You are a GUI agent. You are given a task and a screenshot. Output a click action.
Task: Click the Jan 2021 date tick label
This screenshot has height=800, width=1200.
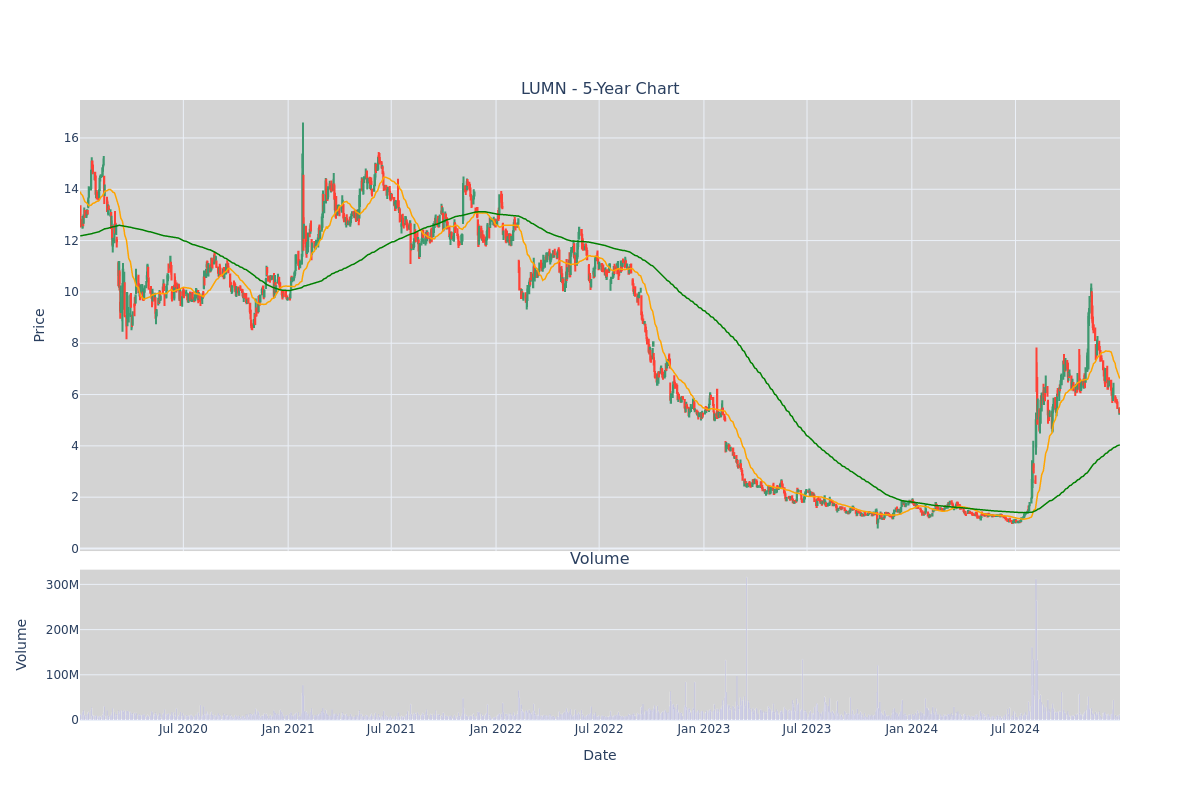[288, 729]
